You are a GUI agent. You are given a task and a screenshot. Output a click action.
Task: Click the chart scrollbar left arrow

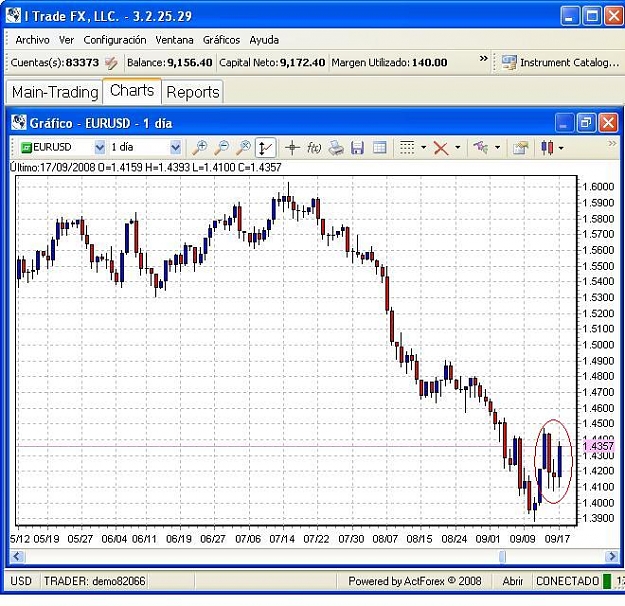pyautogui.click(x=17, y=556)
